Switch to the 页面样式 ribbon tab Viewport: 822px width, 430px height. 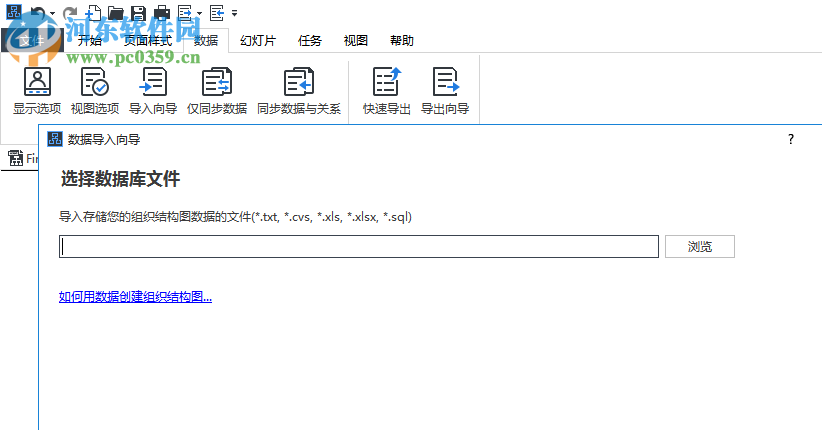[147, 40]
